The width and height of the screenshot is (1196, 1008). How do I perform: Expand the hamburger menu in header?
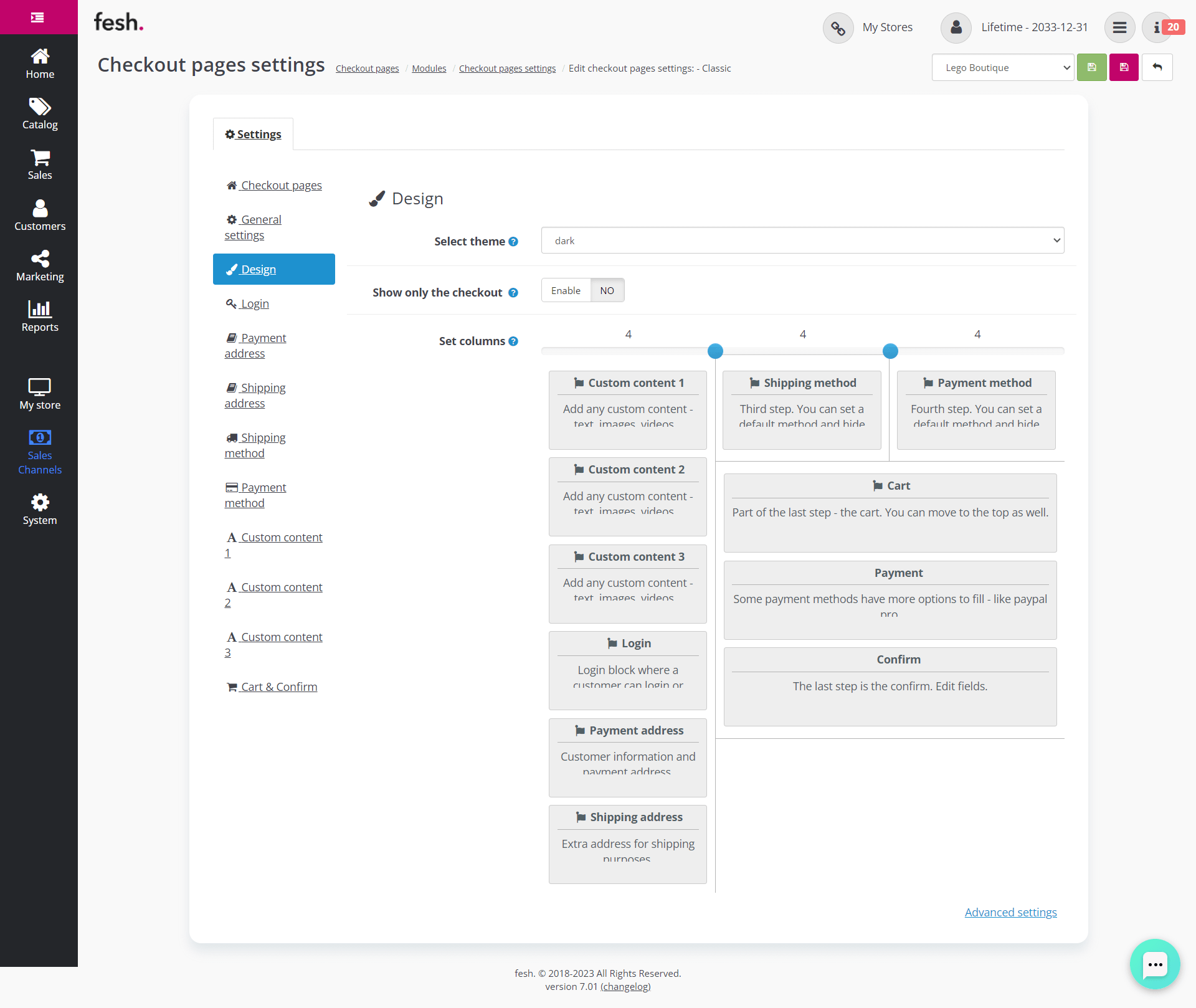pos(1119,27)
